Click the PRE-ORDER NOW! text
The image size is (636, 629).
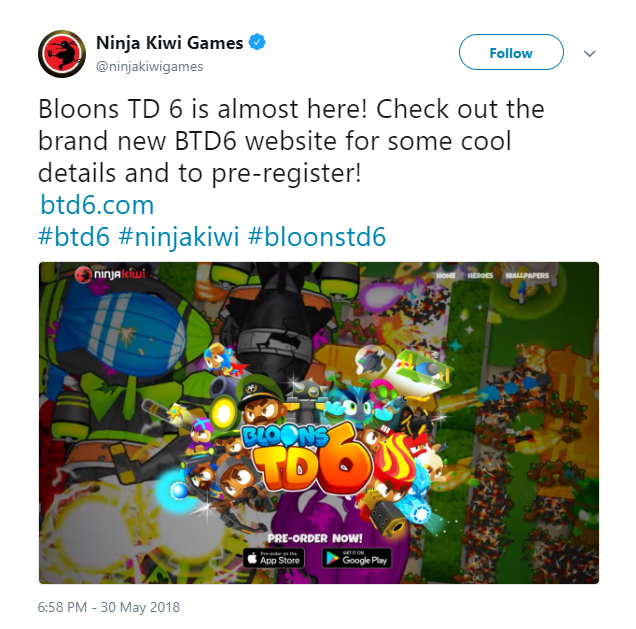(x=315, y=538)
